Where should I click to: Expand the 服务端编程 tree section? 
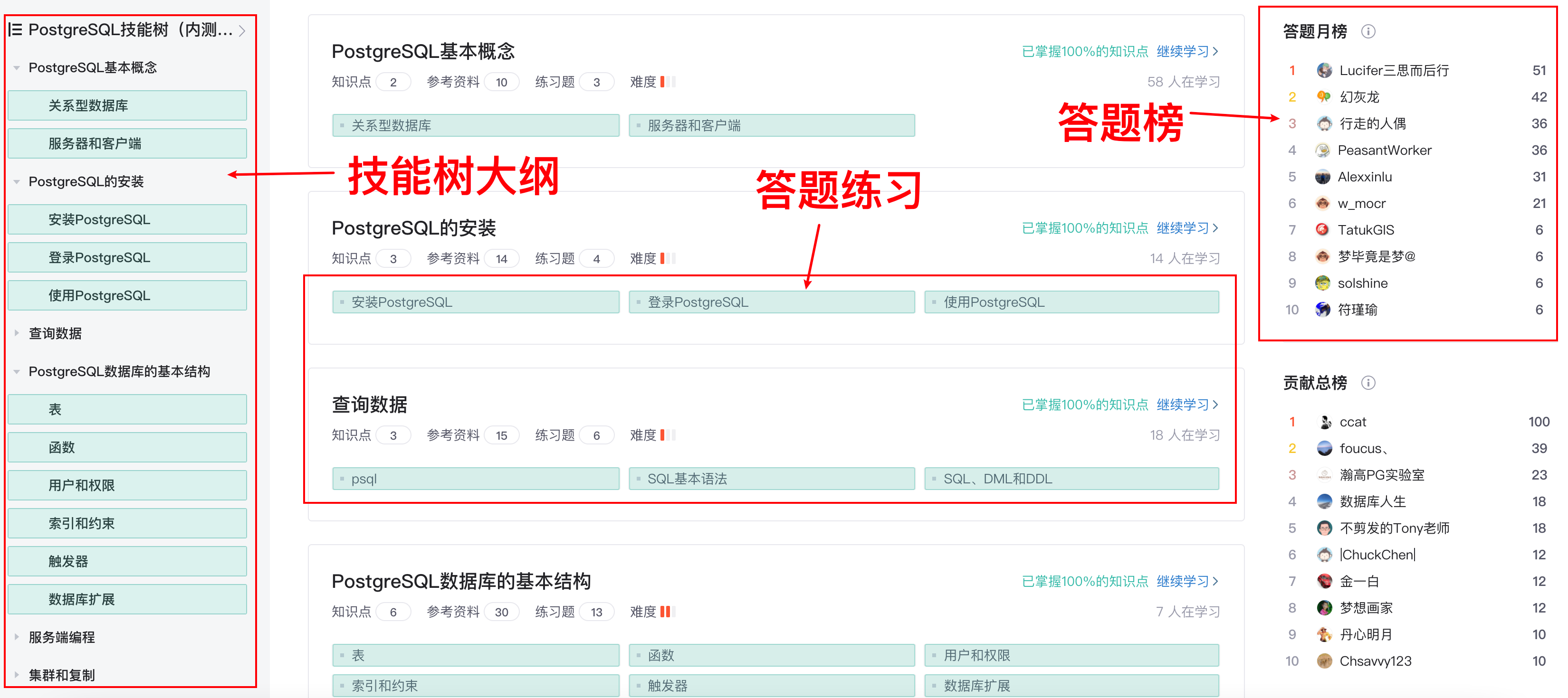point(17,637)
